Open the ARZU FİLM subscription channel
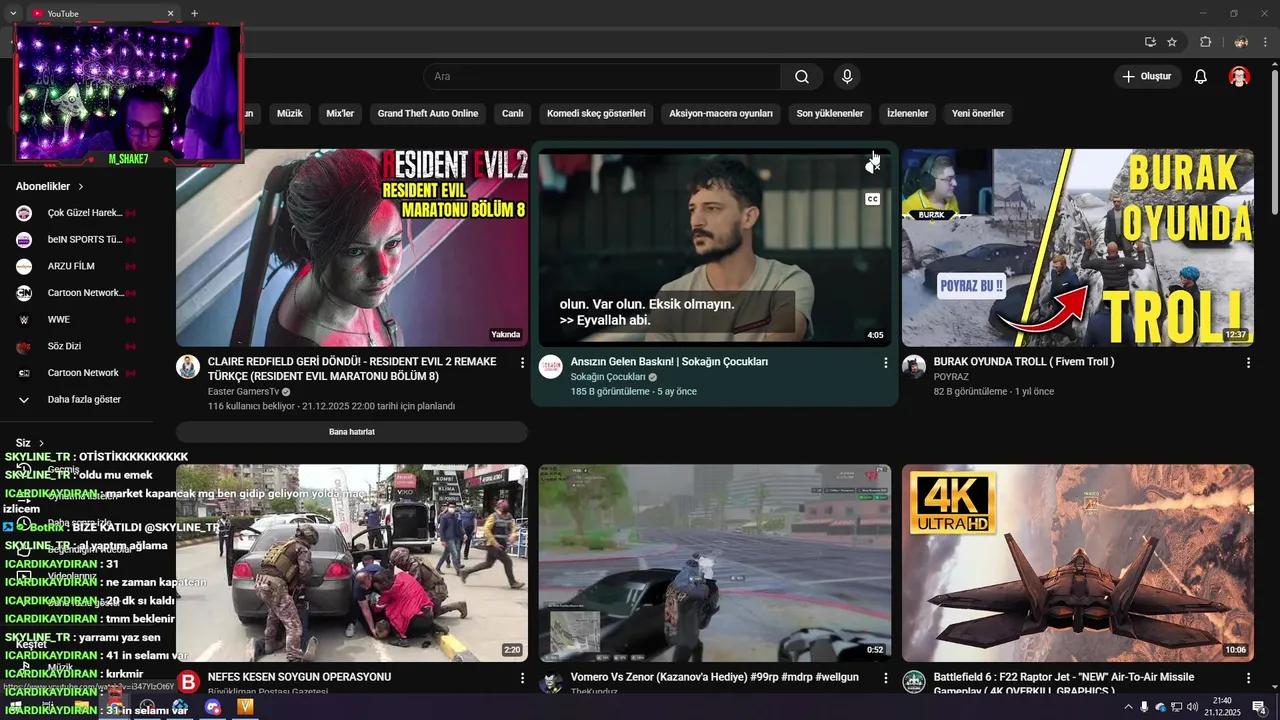1280x720 pixels. click(x=75, y=266)
